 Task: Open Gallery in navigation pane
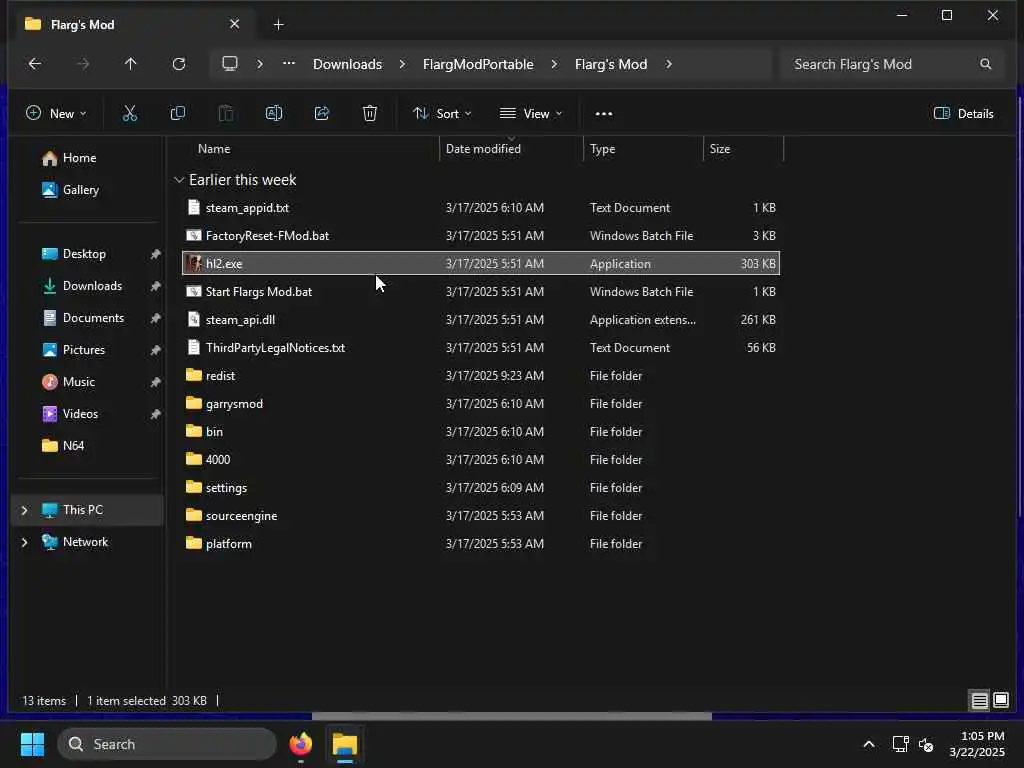click(80, 190)
